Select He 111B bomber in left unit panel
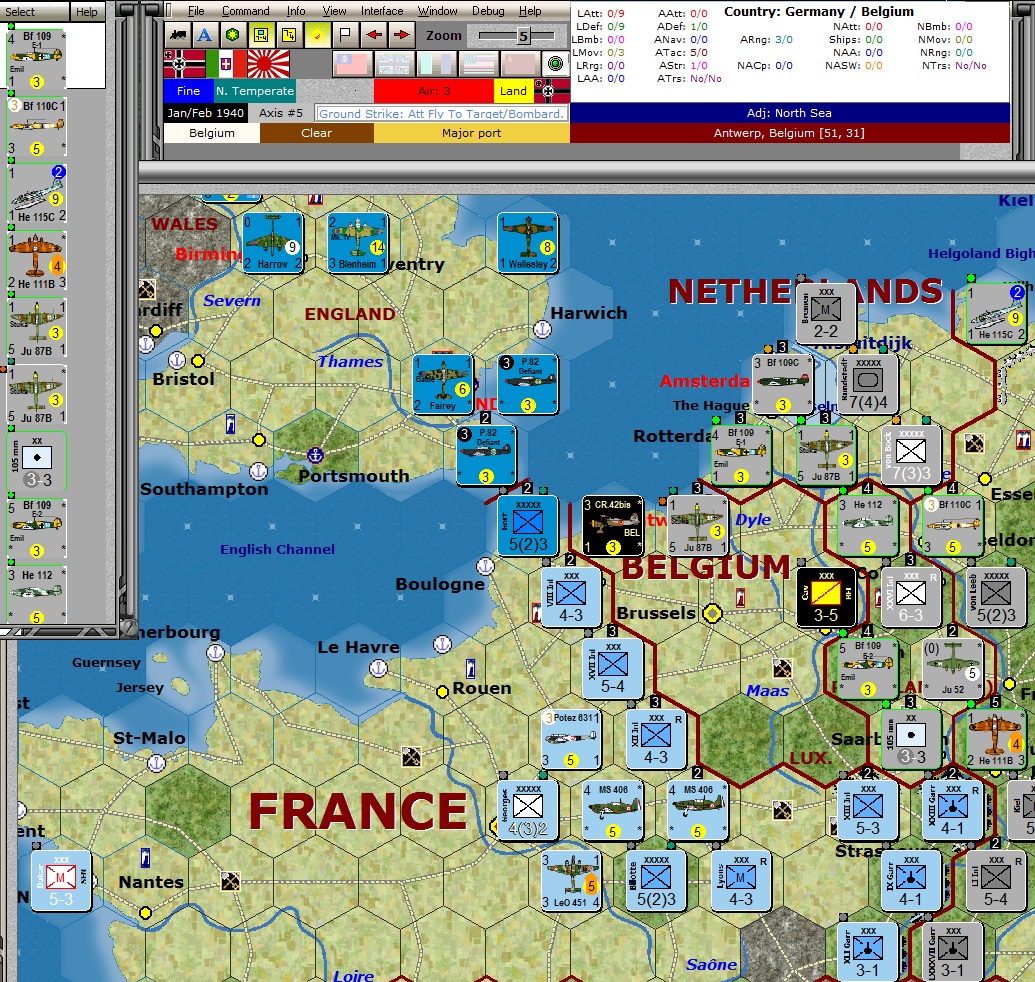1035x982 pixels. click(x=37, y=261)
